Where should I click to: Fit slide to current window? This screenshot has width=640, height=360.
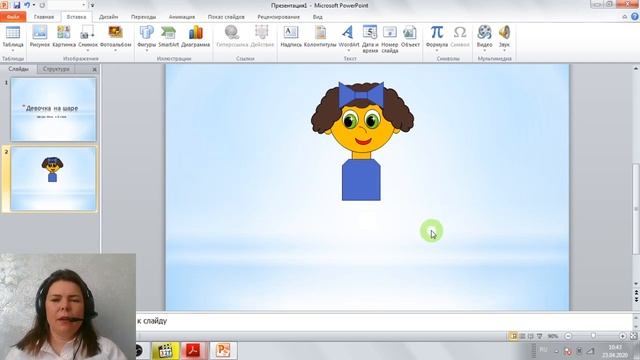633,336
